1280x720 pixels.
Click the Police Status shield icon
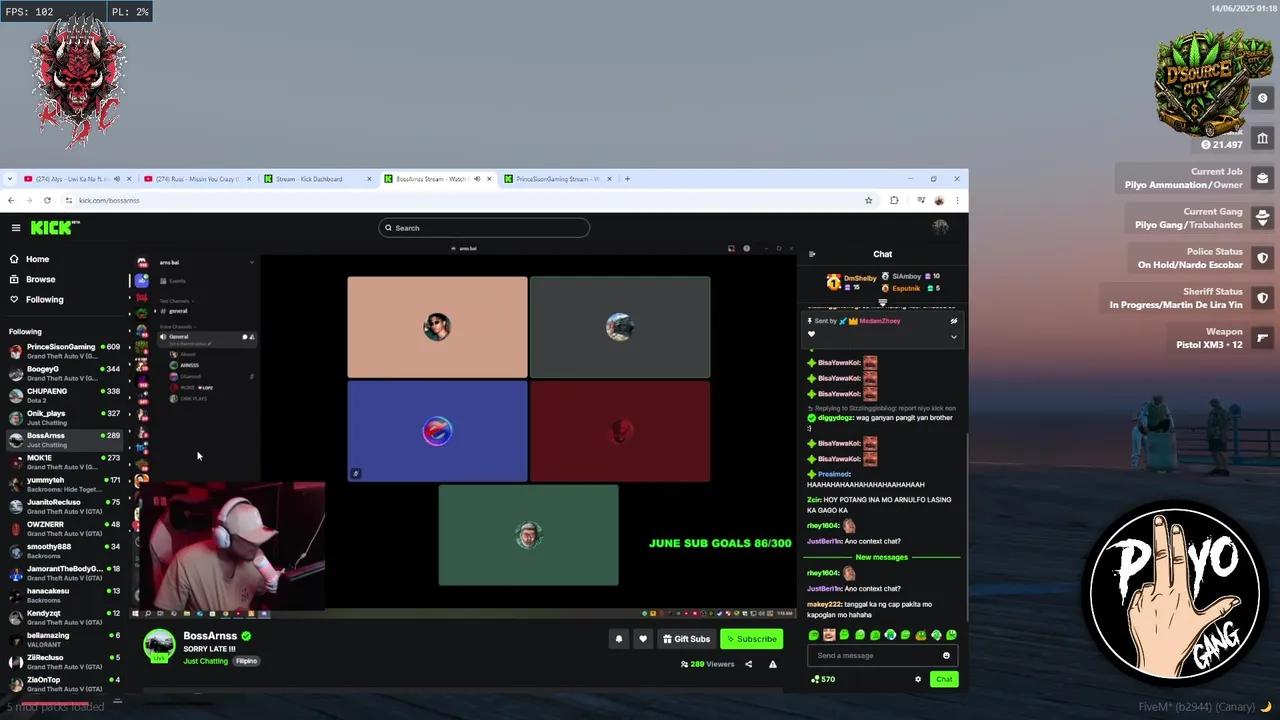point(1262,258)
